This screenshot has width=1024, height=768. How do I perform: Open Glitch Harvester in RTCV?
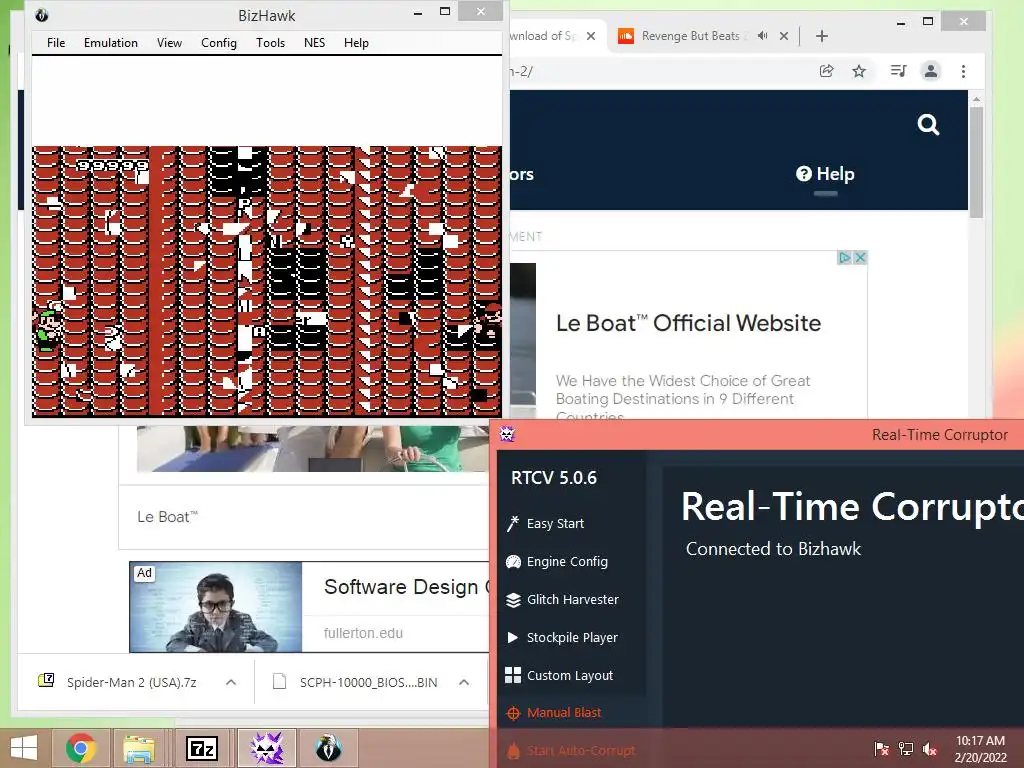pyautogui.click(x=573, y=600)
